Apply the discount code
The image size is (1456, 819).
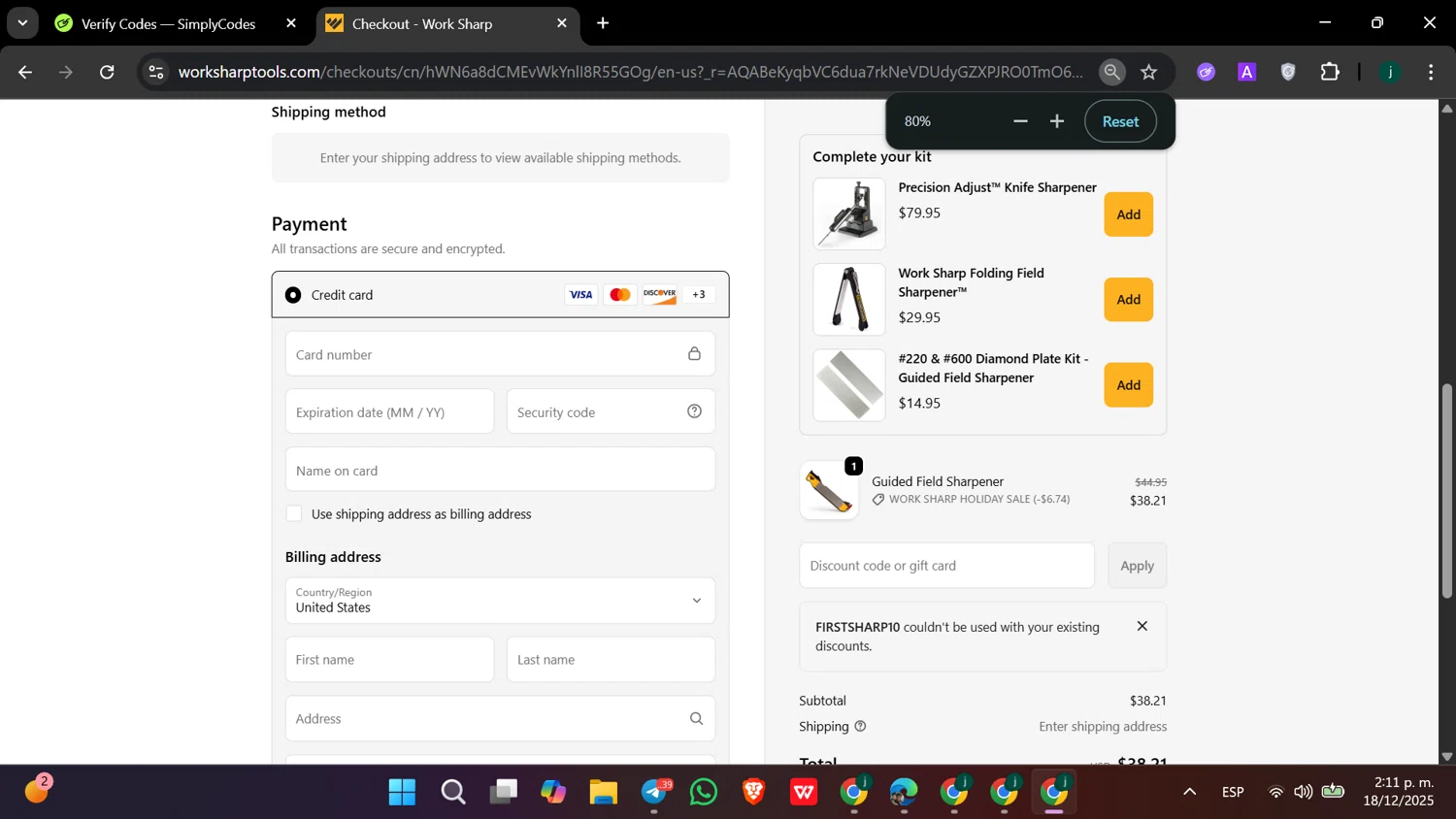coord(1137,565)
